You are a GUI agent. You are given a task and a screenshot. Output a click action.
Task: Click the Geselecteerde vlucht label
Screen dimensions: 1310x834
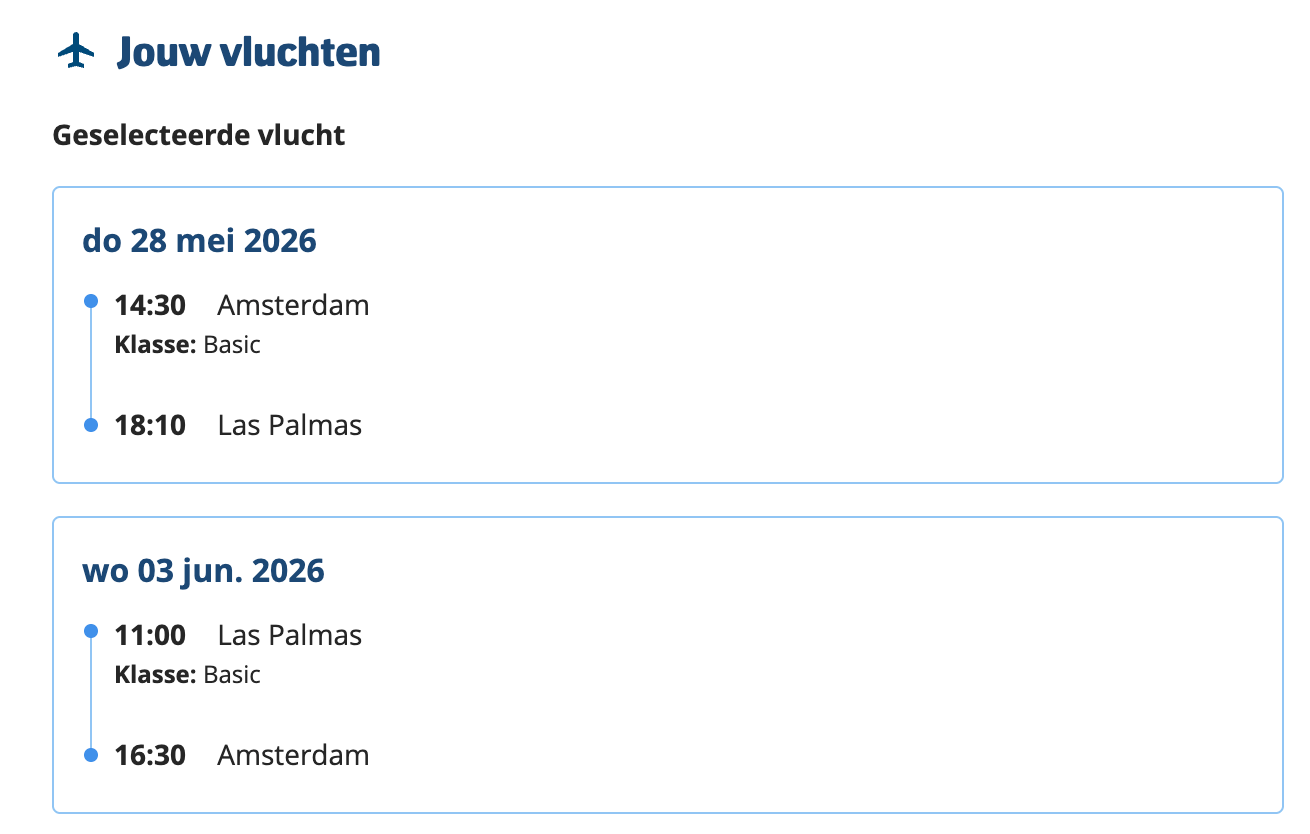[199, 135]
